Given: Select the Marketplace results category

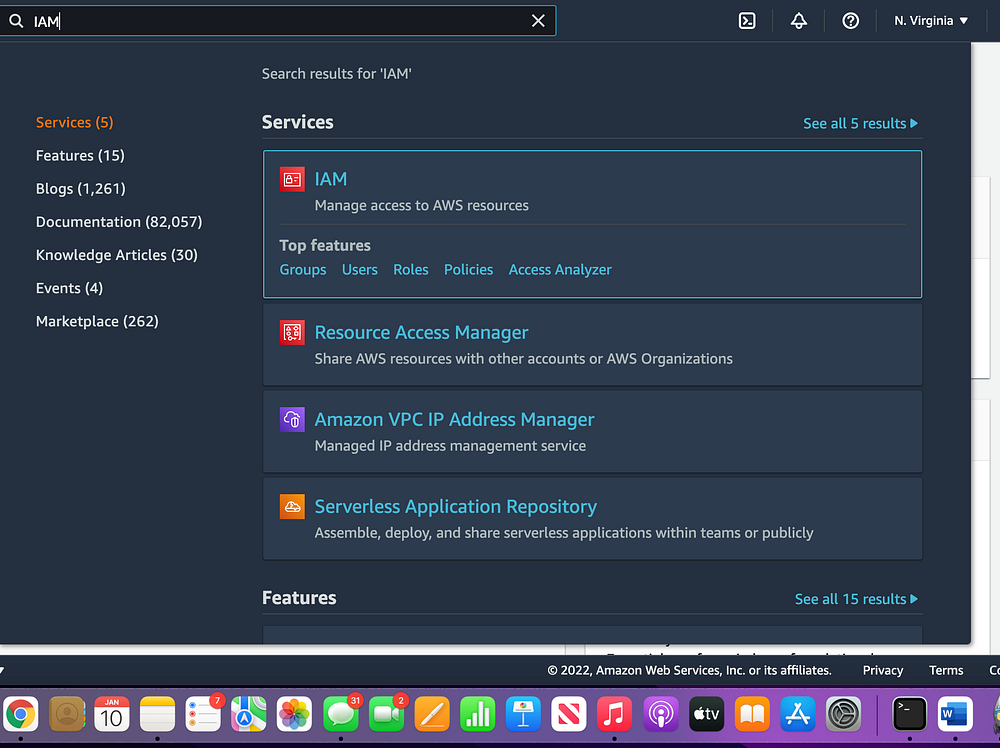Looking at the screenshot, I should (97, 321).
